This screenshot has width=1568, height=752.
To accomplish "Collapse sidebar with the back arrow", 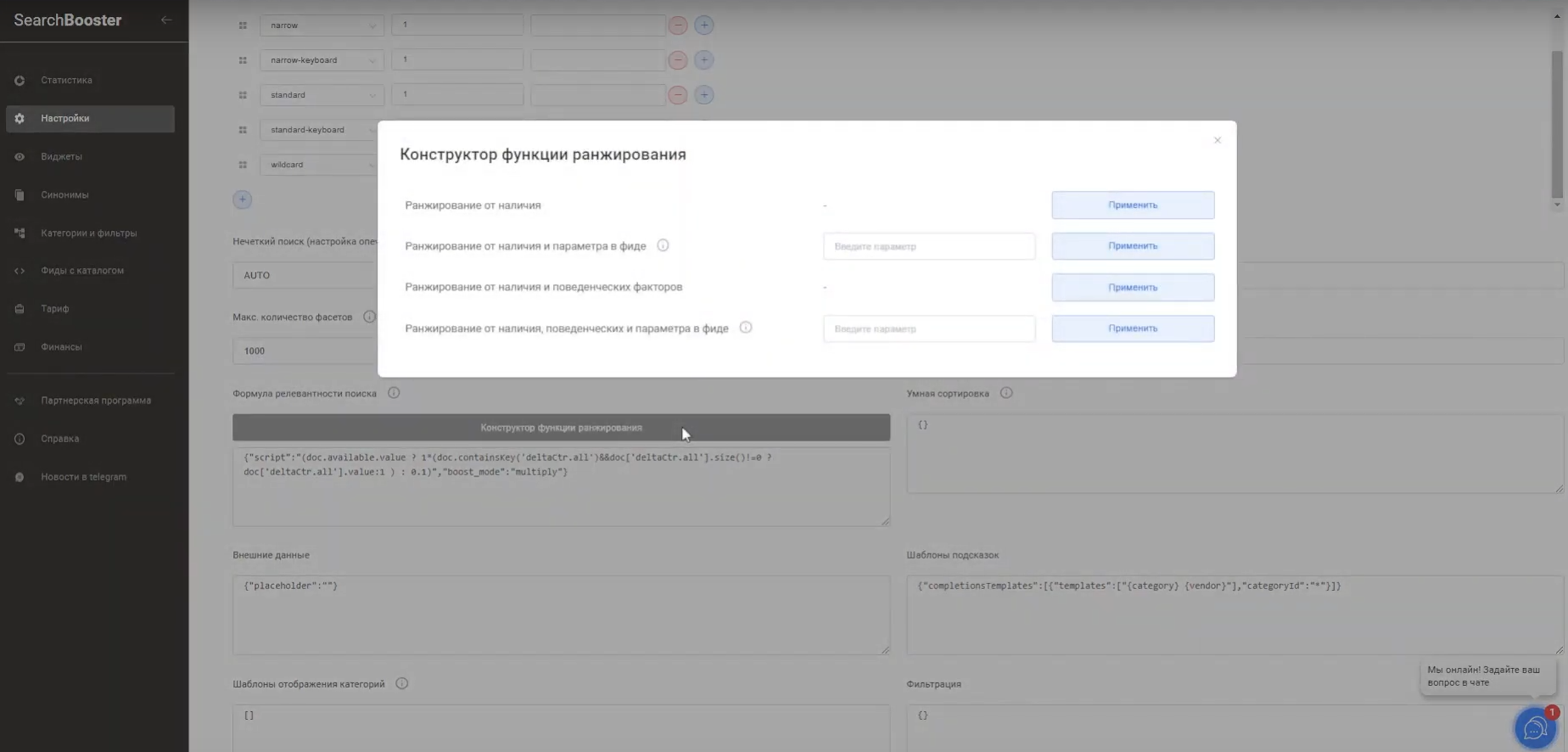I will (x=166, y=20).
